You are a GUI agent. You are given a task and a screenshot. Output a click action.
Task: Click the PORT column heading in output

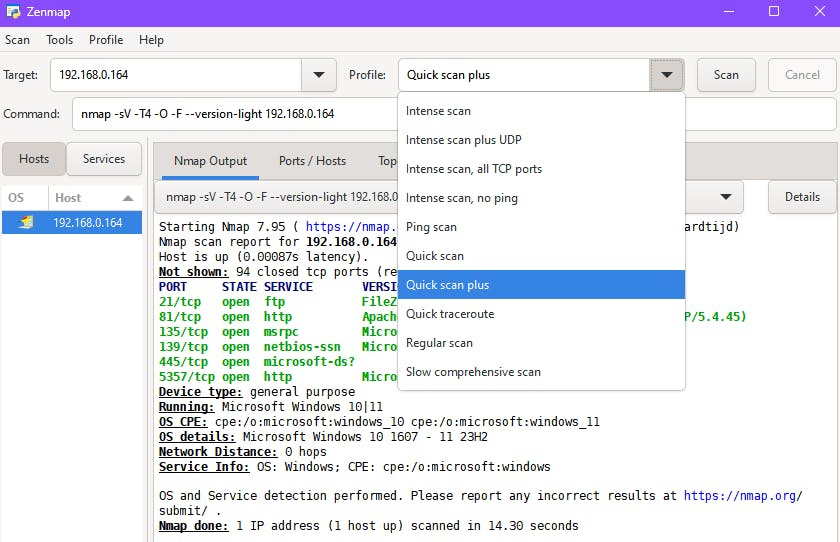click(x=172, y=287)
